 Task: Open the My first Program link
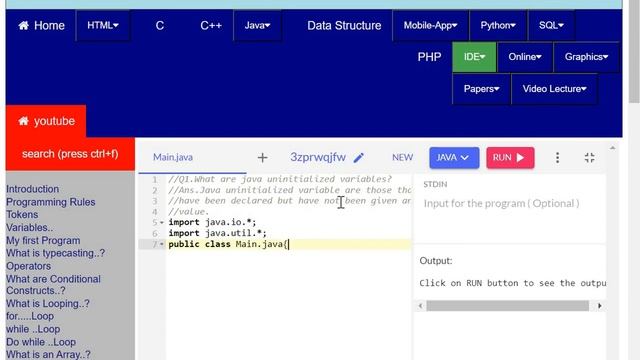tap(43, 240)
